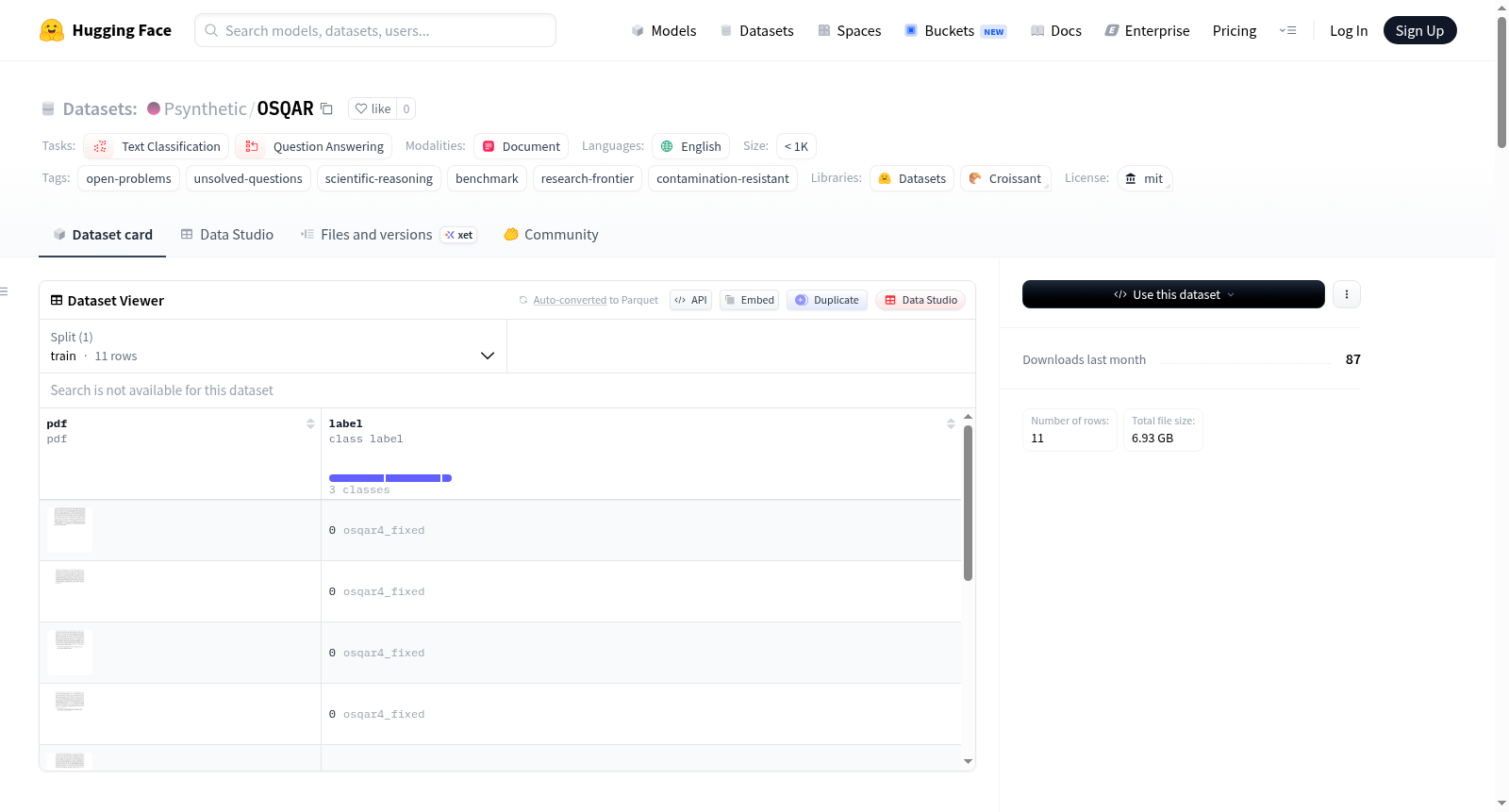Copy dataset name with the copy icon
Viewport: 1509px width, 812px height.
point(326,108)
